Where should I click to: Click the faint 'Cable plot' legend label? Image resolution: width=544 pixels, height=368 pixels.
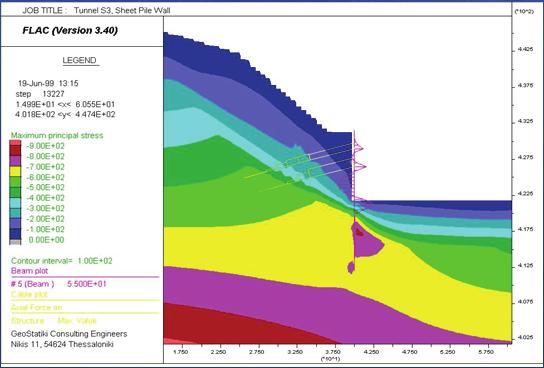click(x=29, y=294)
